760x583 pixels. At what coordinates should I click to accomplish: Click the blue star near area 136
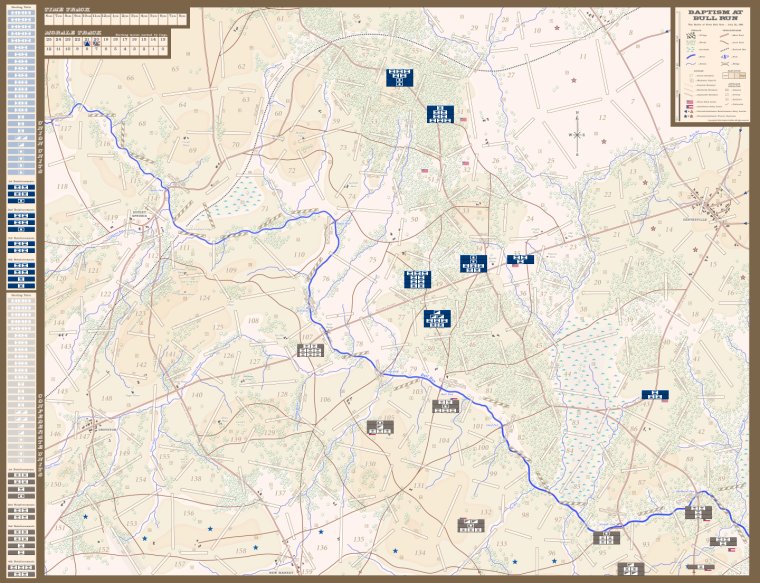[321, 532]
